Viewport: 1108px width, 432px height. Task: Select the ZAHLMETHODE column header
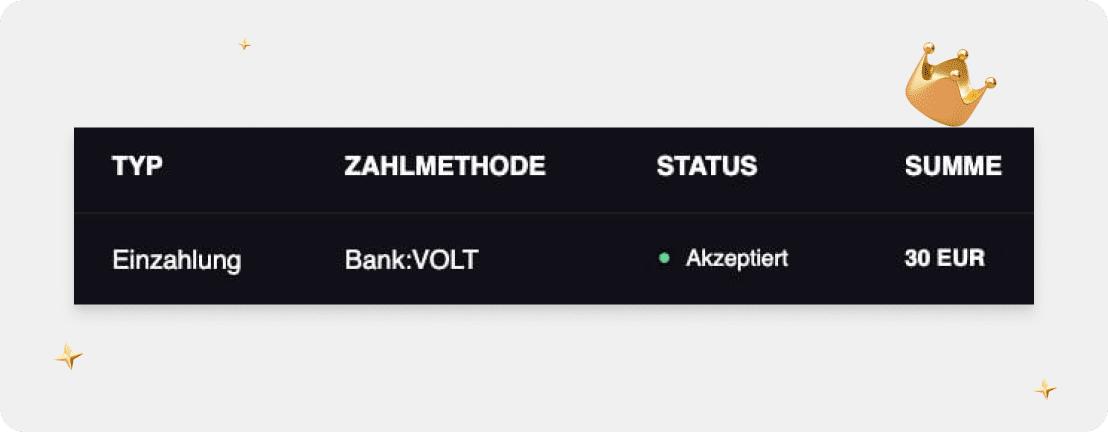445,167
